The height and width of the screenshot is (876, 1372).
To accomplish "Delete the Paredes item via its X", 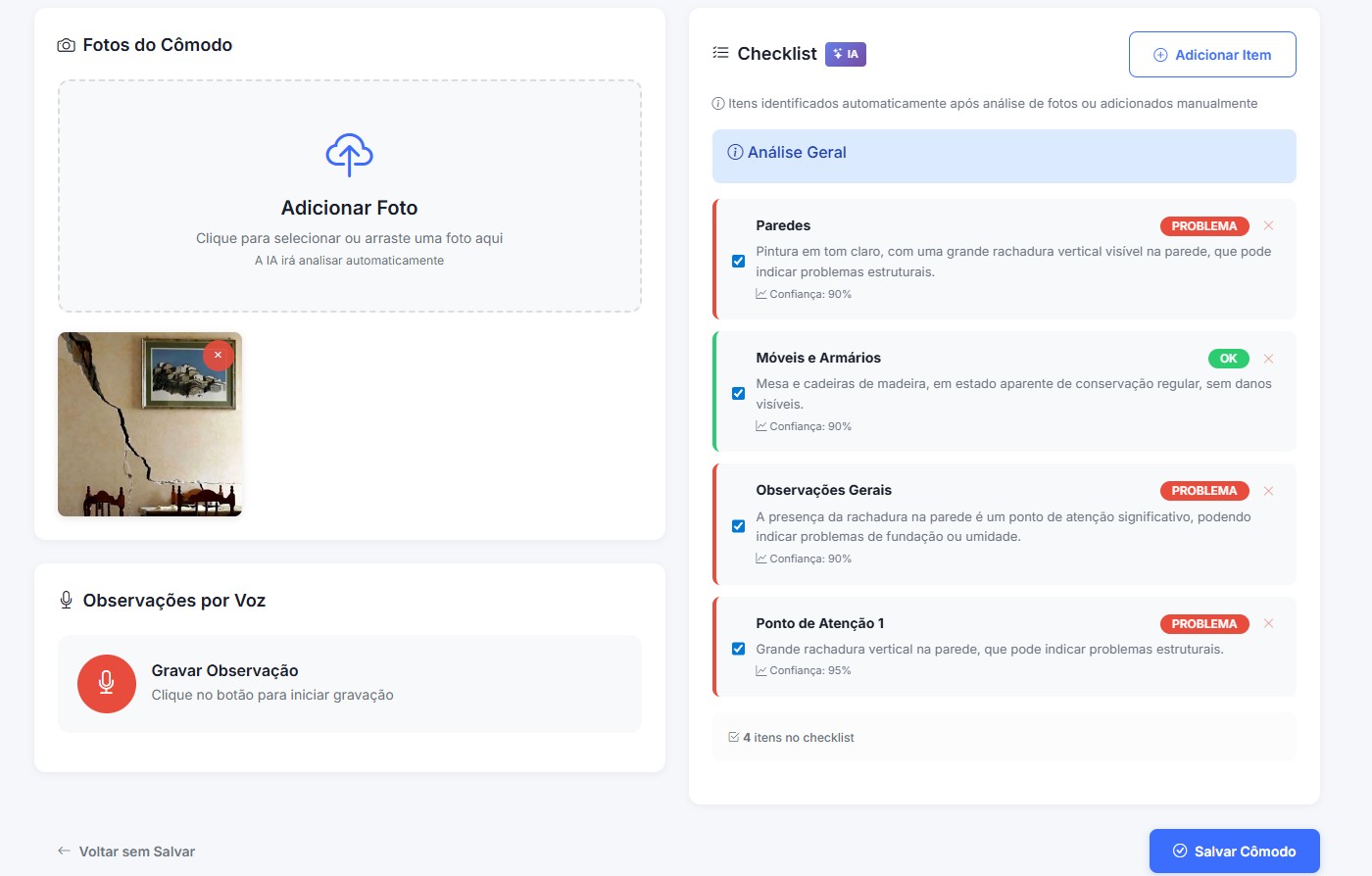I will pyautogui.click(x=1268, y=225).
